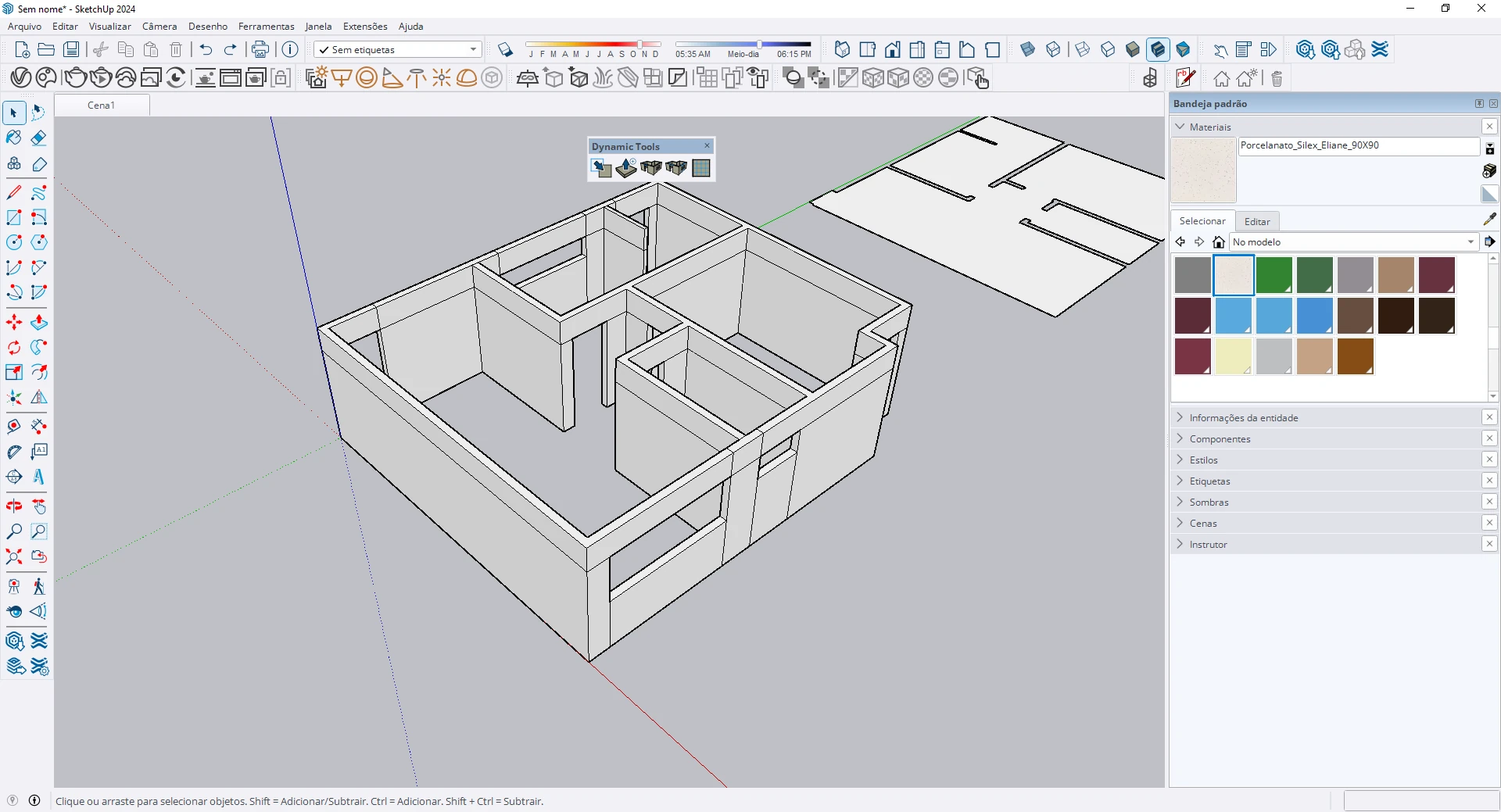Activate the Move tool
This screenshot has width=1501, height=812.
(x=14, y=322)
